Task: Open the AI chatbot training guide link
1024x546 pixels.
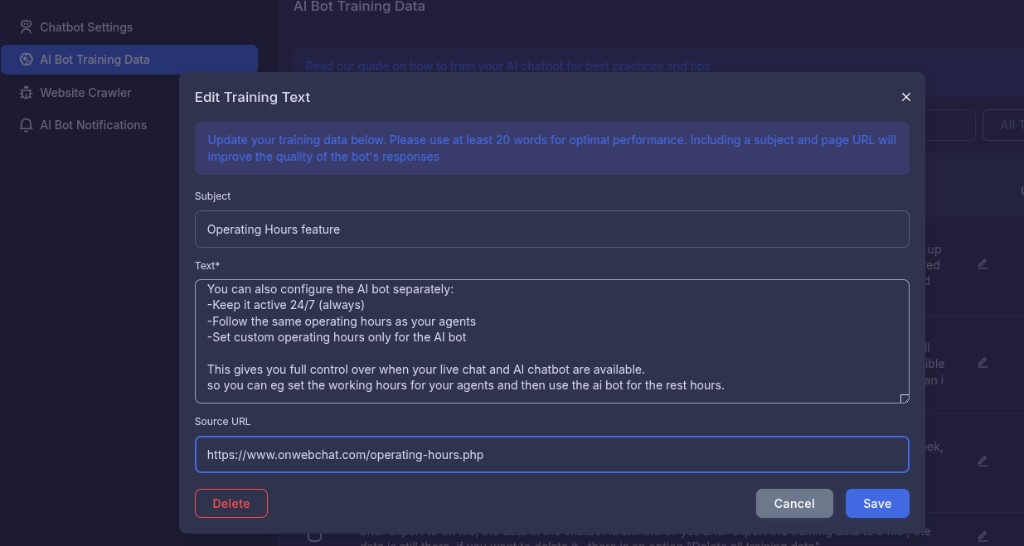Action: click(508, 66)
